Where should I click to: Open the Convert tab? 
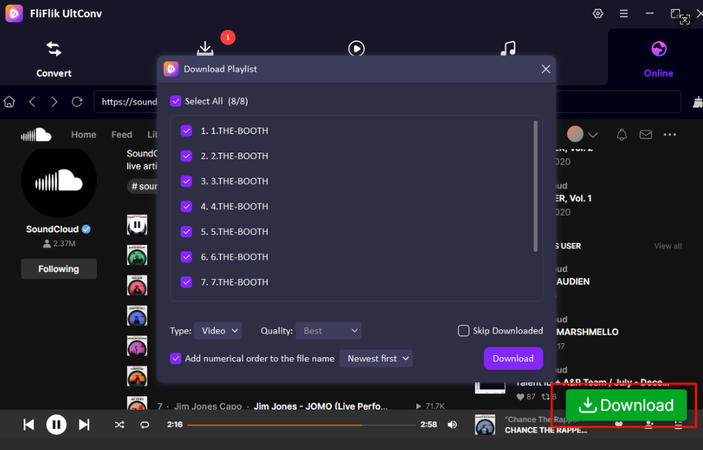(x=54, y=59)
